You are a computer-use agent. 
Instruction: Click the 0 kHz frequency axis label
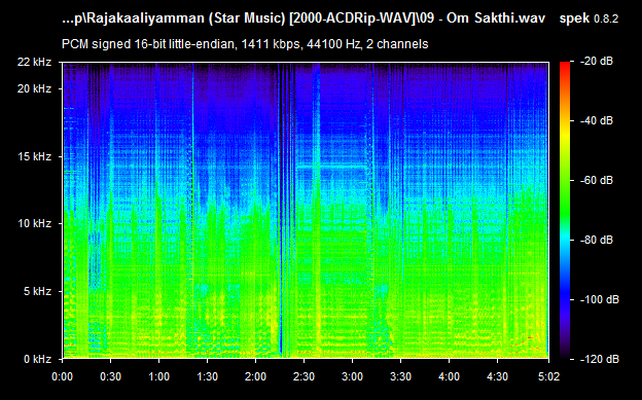point(37,359)
